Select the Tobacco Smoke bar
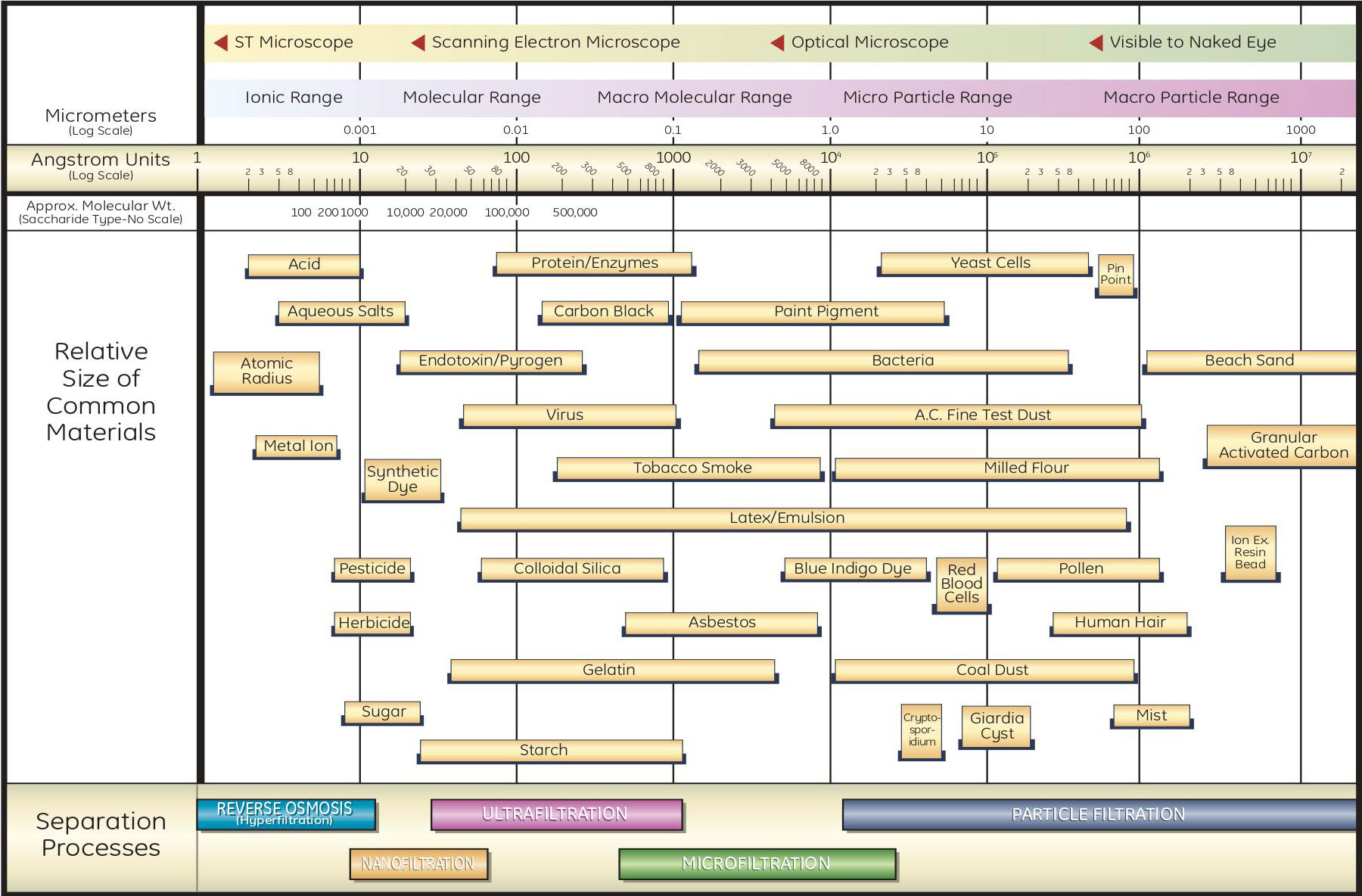 (689, 468)
